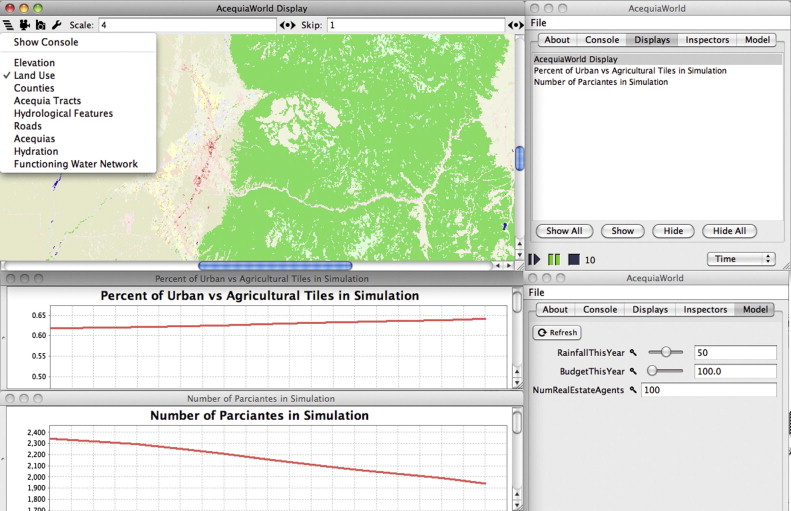Click the BudgetThisYear value field
The height and width of the screenshot is (511, 791).
pyautogui.click(x=735, y=371)
